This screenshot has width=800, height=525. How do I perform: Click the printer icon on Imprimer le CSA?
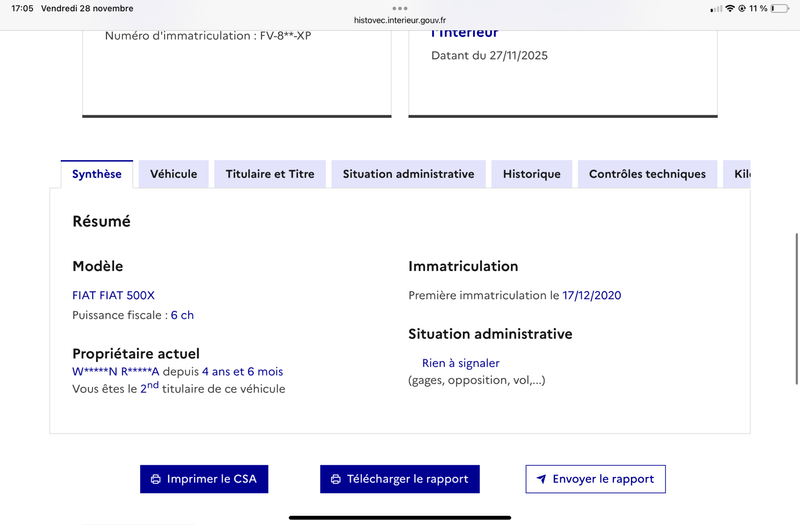155,479
